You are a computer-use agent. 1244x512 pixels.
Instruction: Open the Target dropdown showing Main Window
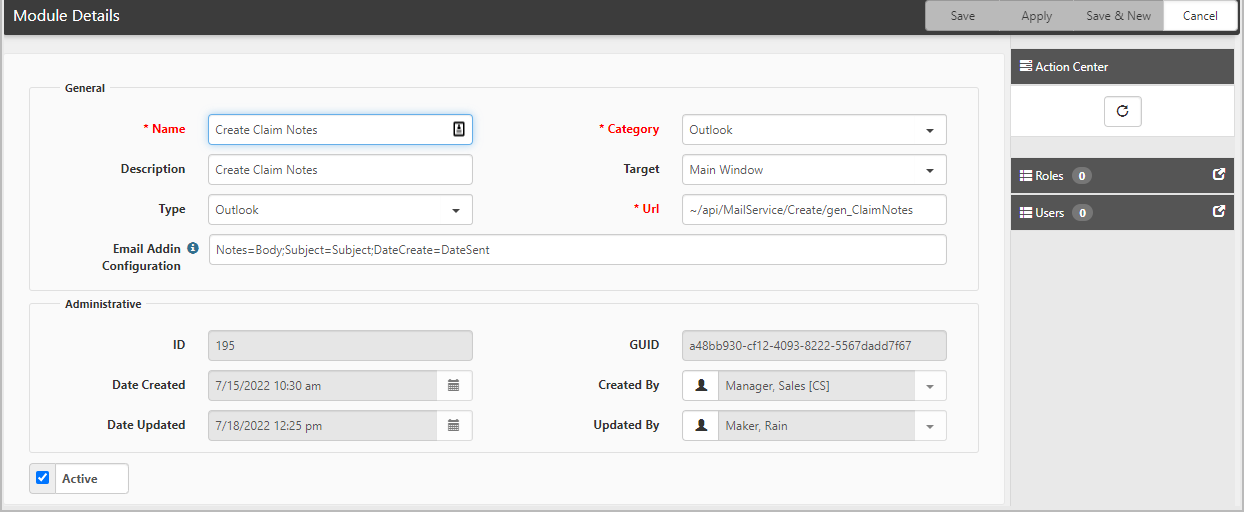coord(814,170)
